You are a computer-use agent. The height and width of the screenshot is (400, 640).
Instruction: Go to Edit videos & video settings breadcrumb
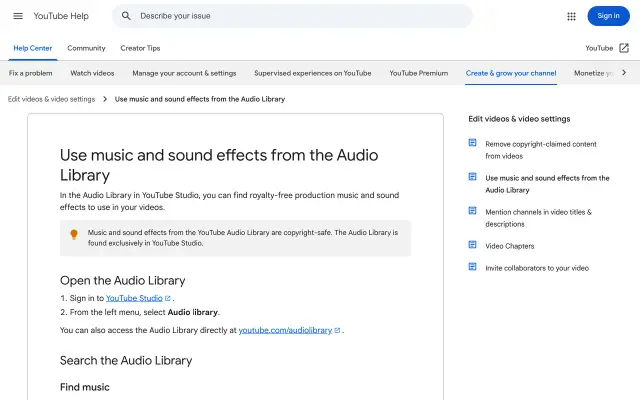coord(51,99)
